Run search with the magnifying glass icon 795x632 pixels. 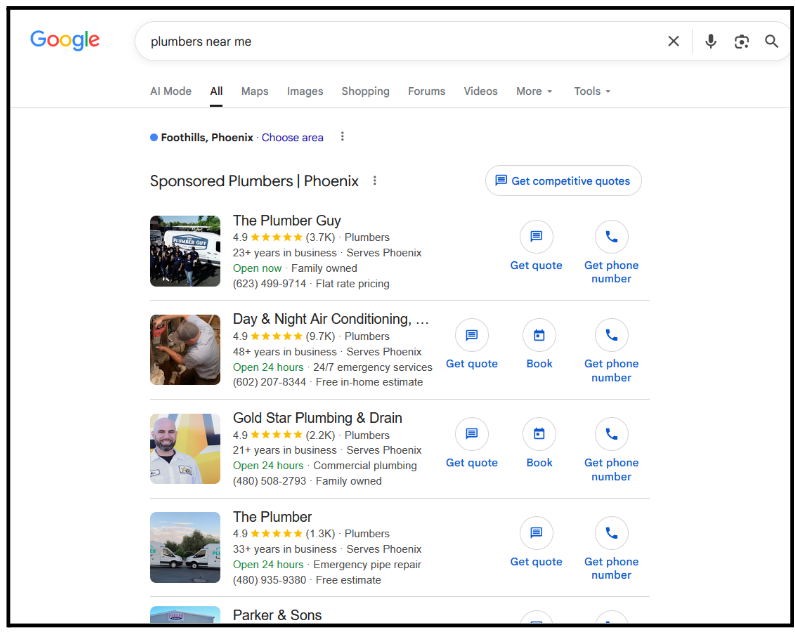tap(771, 41)
